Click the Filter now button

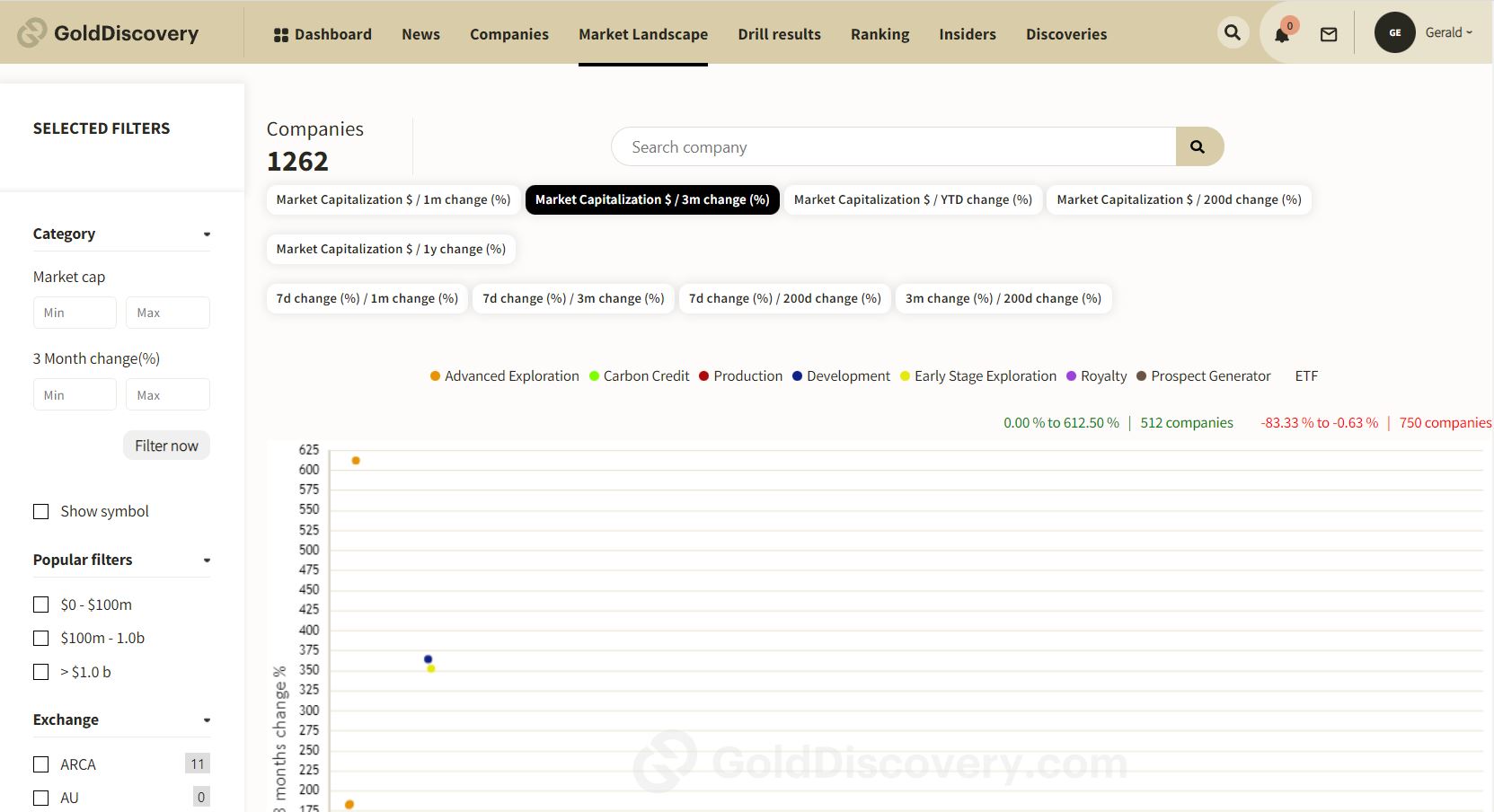click(x=166, y=446)
